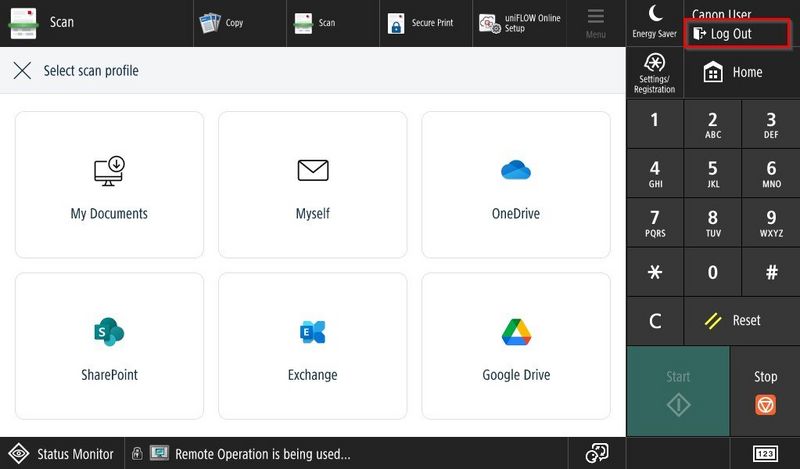Open the Copy function tab

point(222,22)
